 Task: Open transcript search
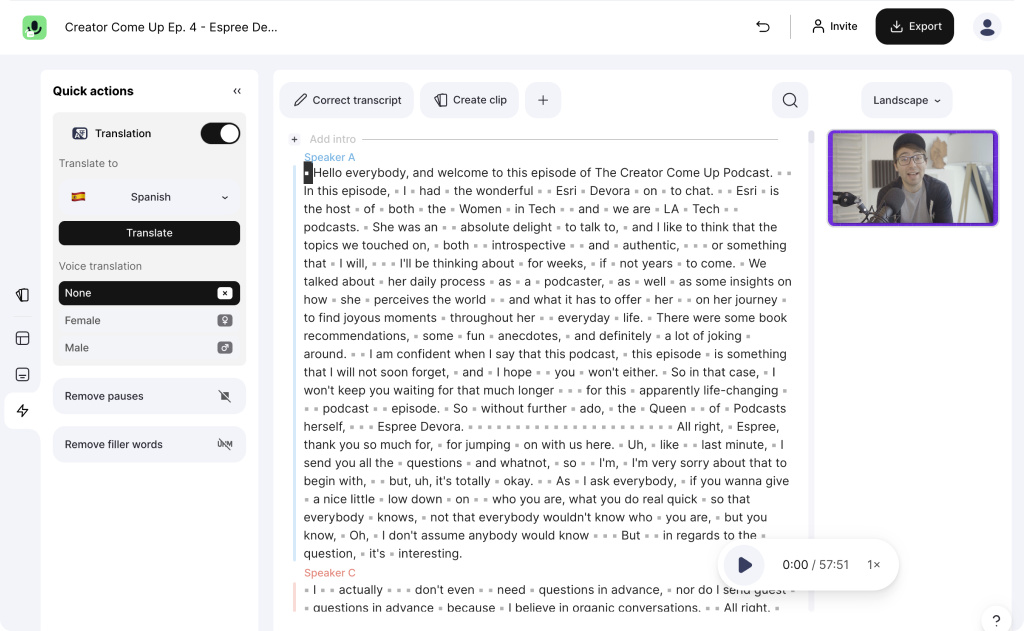pyautogui.click(x=790, y=100)
